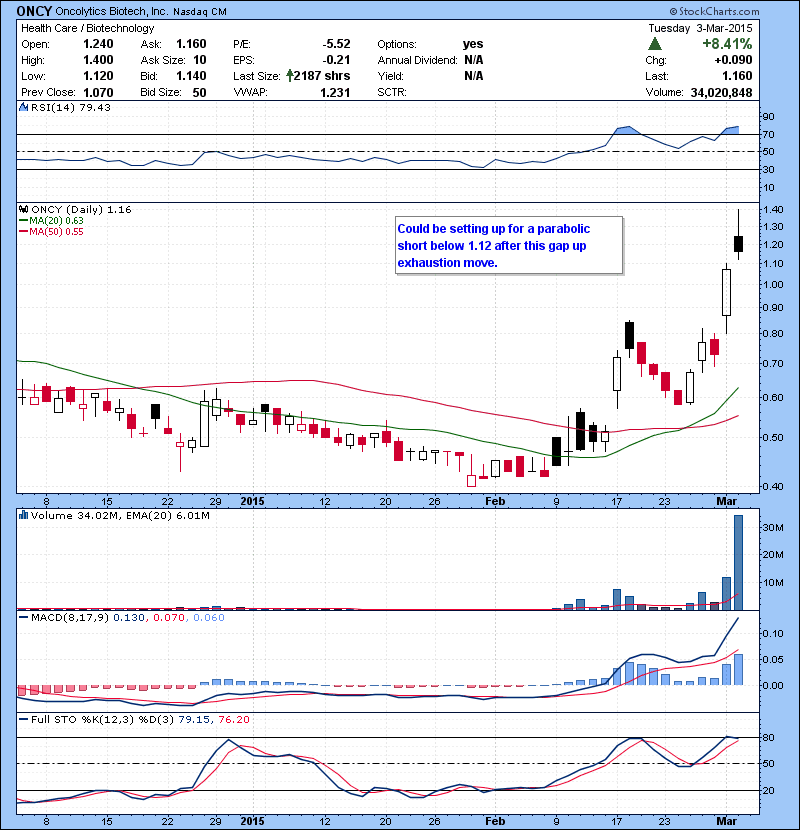Click the Tuesday 3-Mar-2015 date text
The width and height of the screenshot is (800, 830).
(700, 28)
